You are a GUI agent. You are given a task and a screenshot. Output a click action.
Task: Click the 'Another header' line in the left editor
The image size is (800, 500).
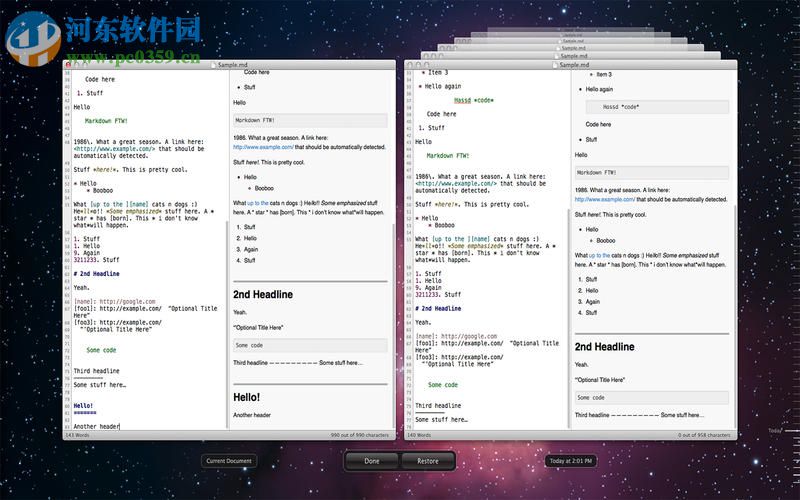(x=96, y=426)
